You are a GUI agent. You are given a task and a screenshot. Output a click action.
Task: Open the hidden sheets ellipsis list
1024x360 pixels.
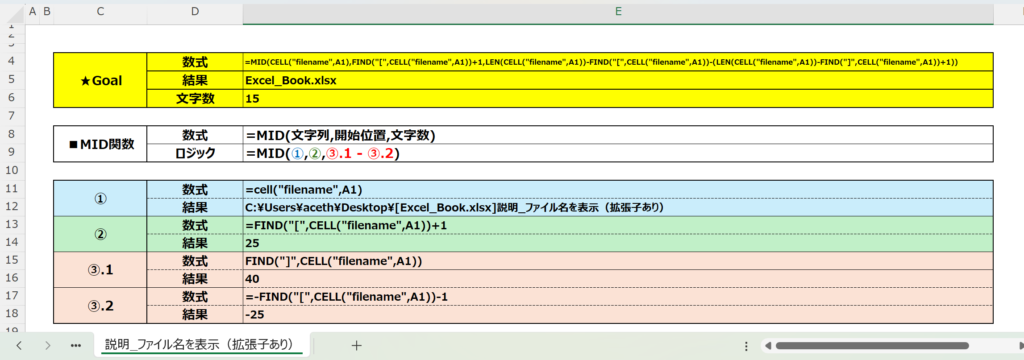(75, 346)
